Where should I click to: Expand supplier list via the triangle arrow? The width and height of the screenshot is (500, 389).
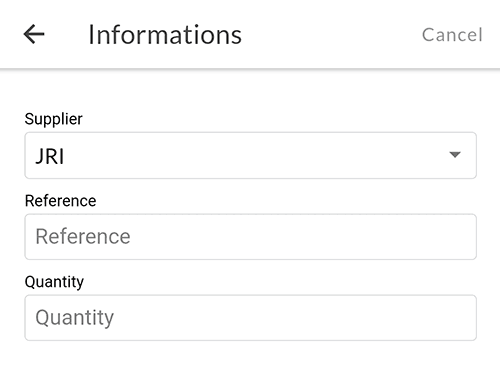coord(455,155)
